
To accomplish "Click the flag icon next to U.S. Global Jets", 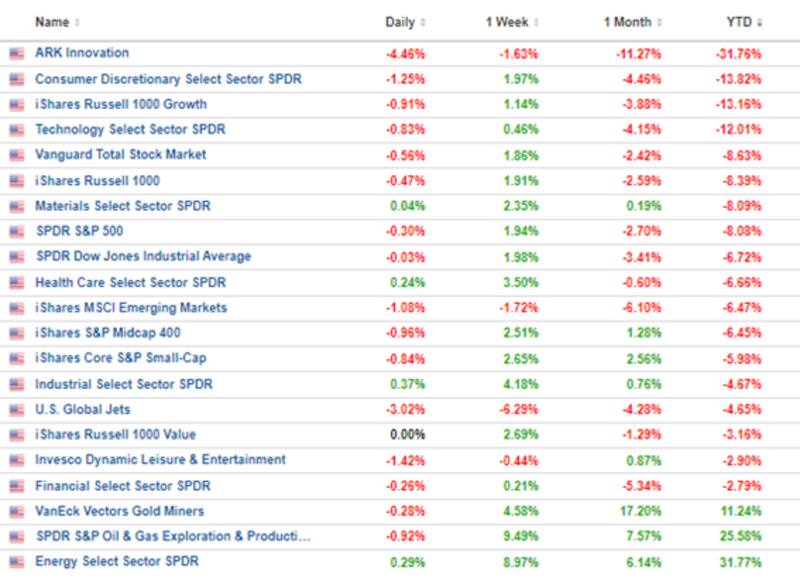I will pyautogui.click(x=17, y=410).
